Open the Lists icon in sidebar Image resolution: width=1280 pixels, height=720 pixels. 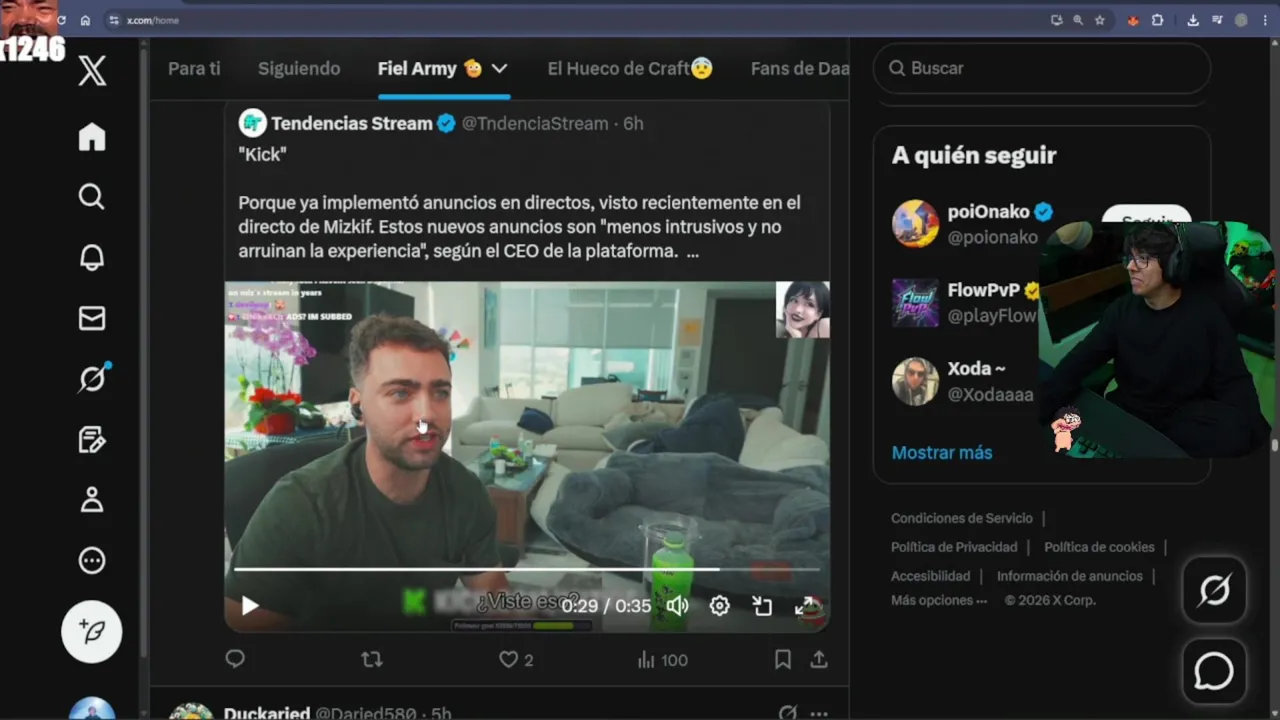(x=92, y=439)
